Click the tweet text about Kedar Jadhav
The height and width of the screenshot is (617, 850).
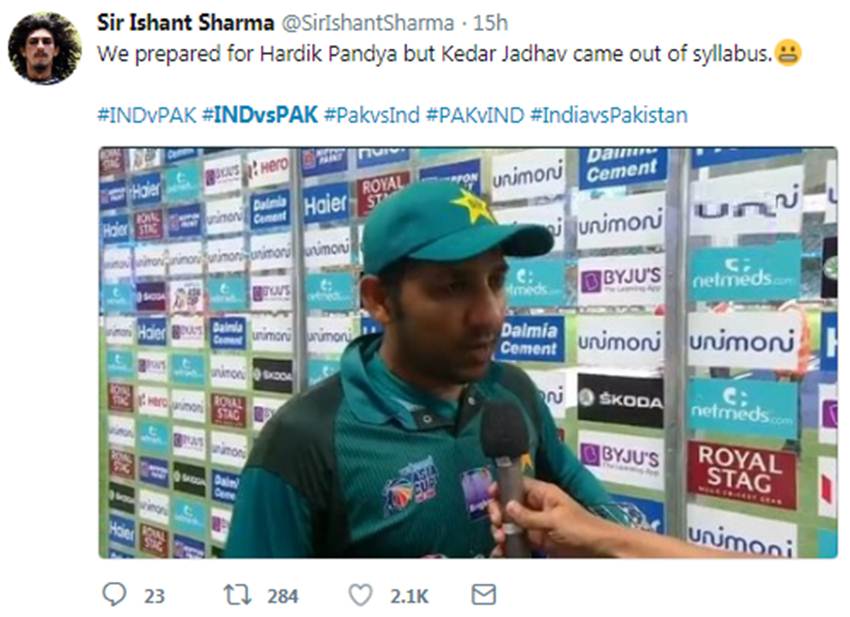(434, 54)
